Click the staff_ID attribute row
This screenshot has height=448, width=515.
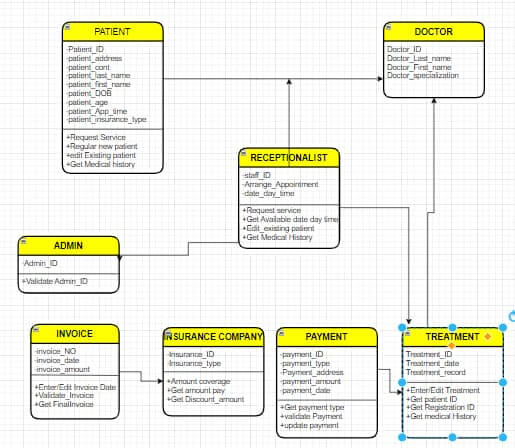click(x=256, y=175)
